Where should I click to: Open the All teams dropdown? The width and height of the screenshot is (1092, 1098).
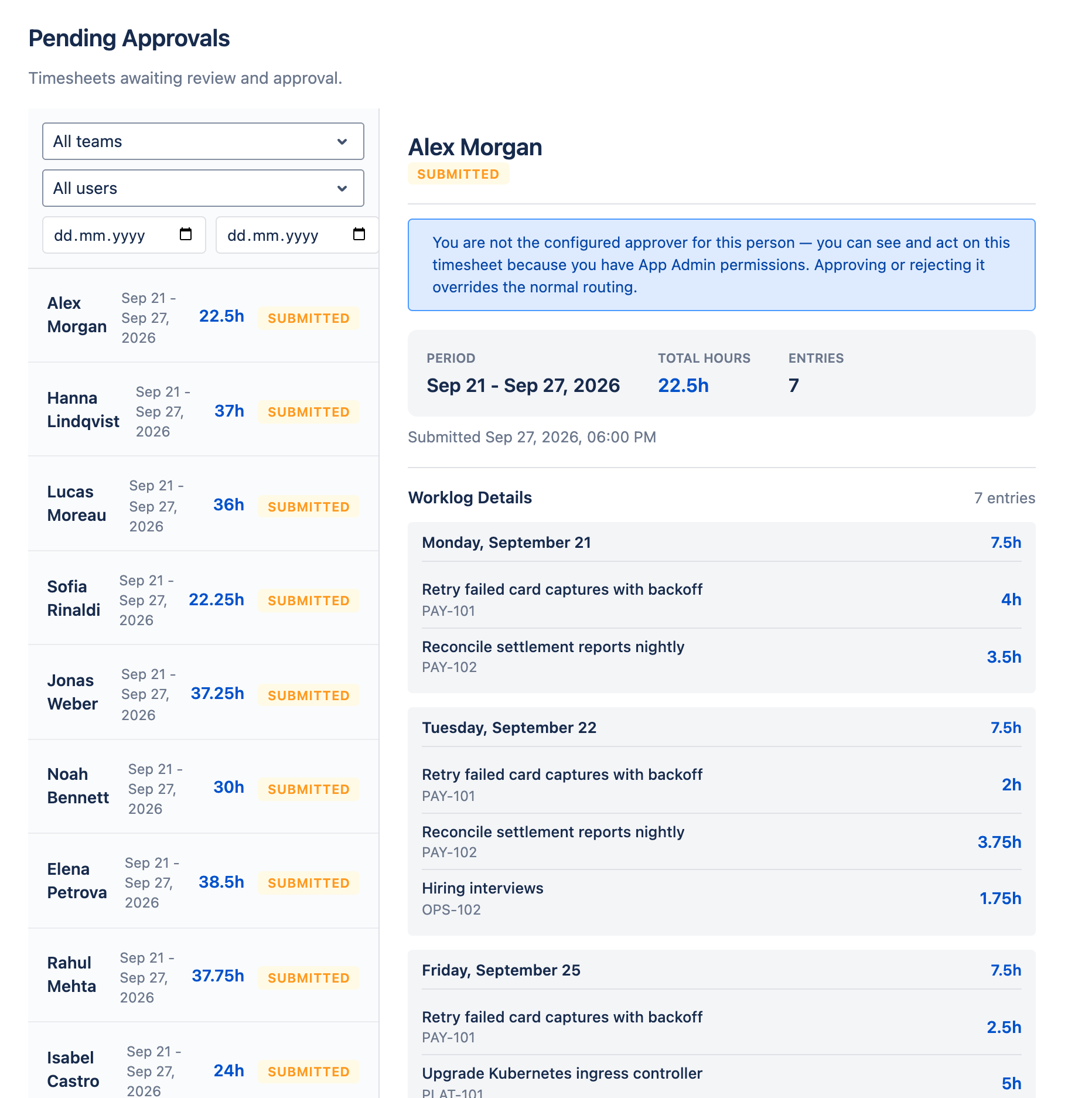pos(203,141)
